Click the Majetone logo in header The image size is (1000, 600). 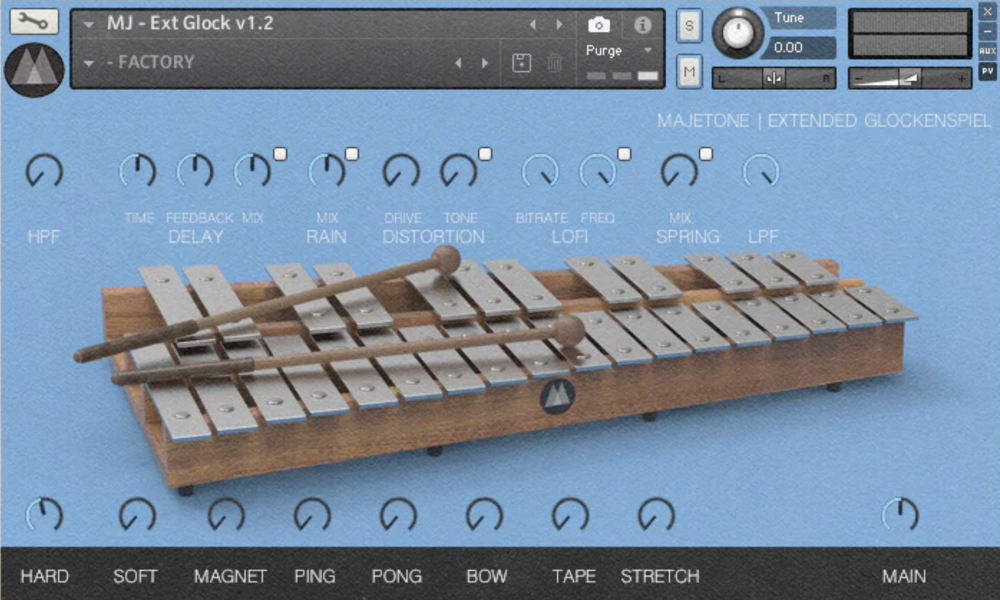[x=34, y=70]
